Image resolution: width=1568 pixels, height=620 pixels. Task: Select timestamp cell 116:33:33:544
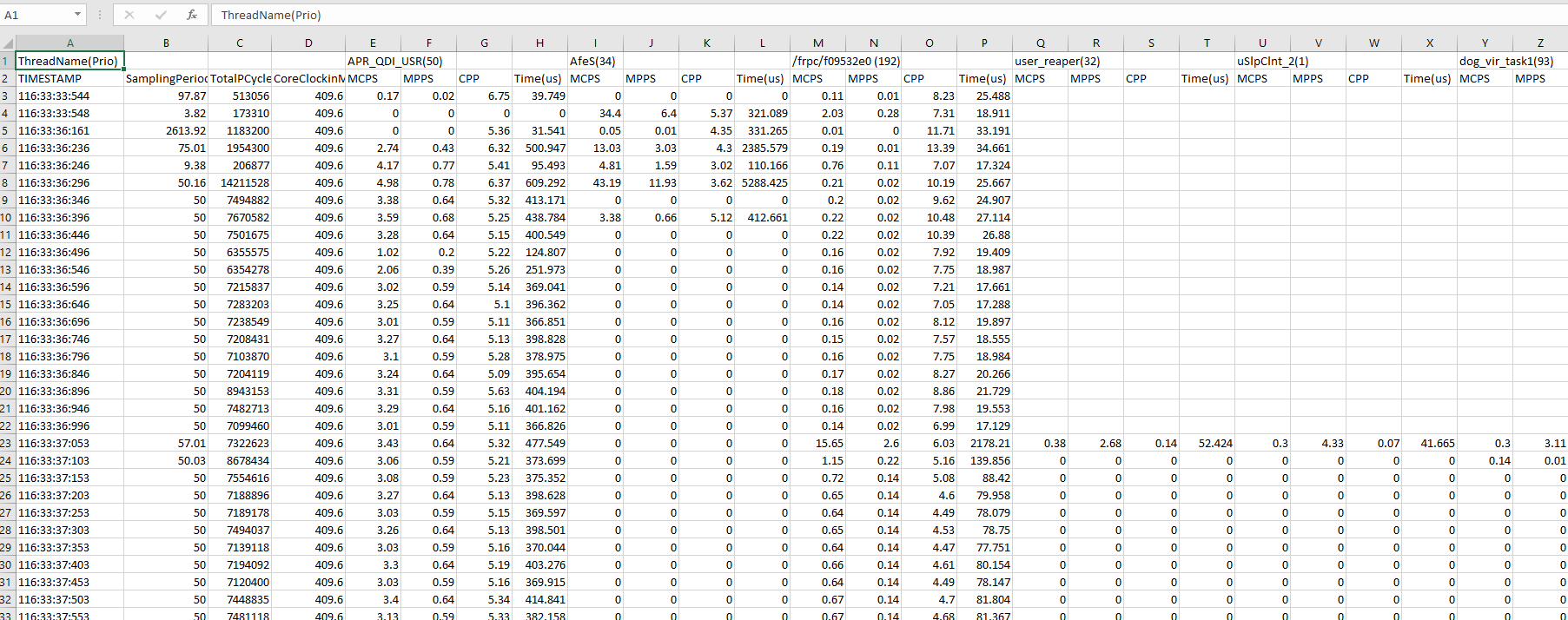tap(69, 96)
